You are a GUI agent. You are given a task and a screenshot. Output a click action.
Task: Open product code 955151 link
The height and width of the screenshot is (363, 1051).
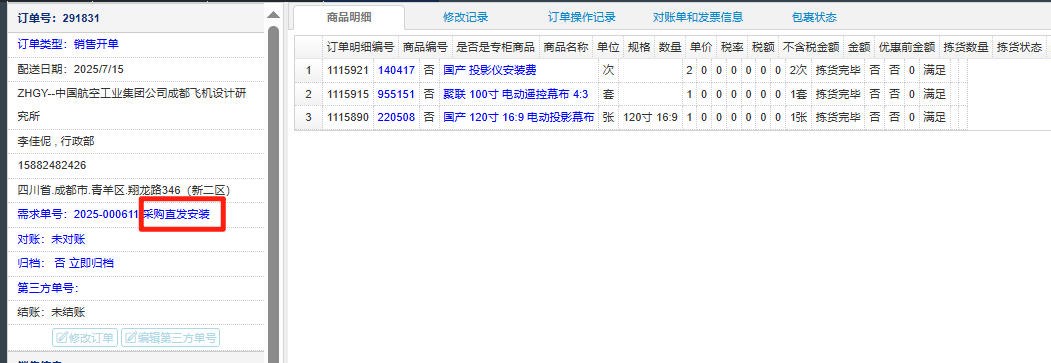click(396, 94)
